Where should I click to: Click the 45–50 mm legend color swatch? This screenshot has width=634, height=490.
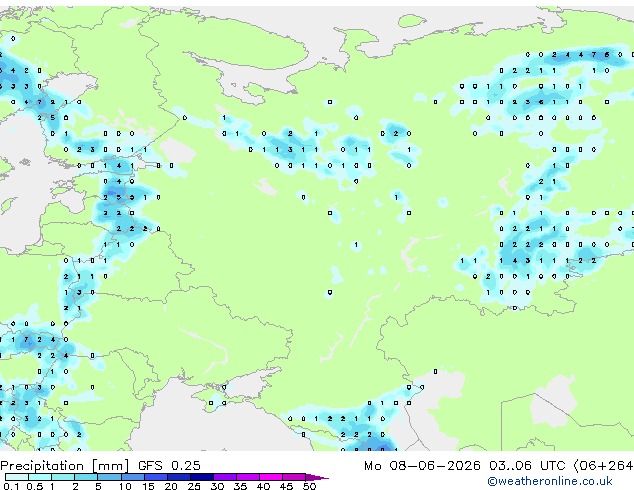(294, 477)
